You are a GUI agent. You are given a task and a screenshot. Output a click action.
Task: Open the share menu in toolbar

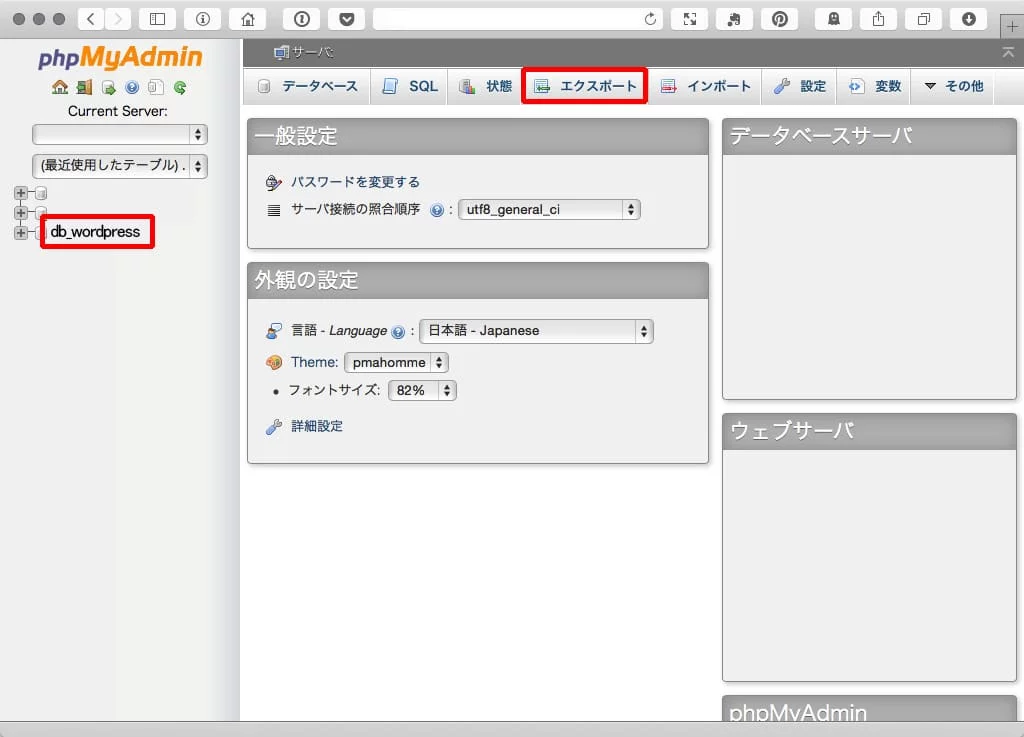click(x=879, y=19)
